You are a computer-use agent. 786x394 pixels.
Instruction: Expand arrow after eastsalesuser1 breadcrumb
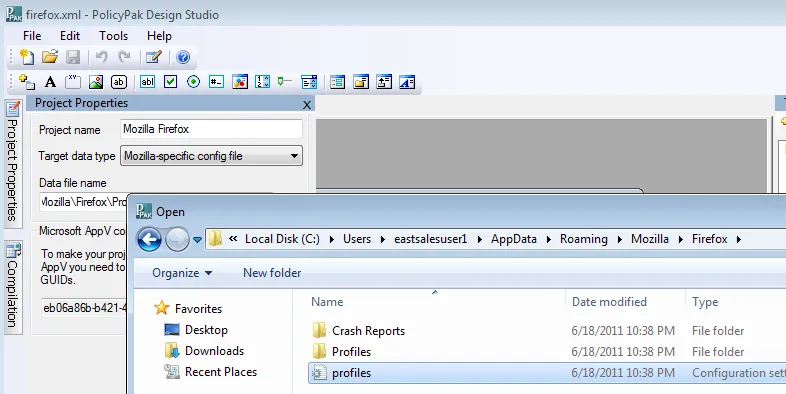click(x=479, y=240)
